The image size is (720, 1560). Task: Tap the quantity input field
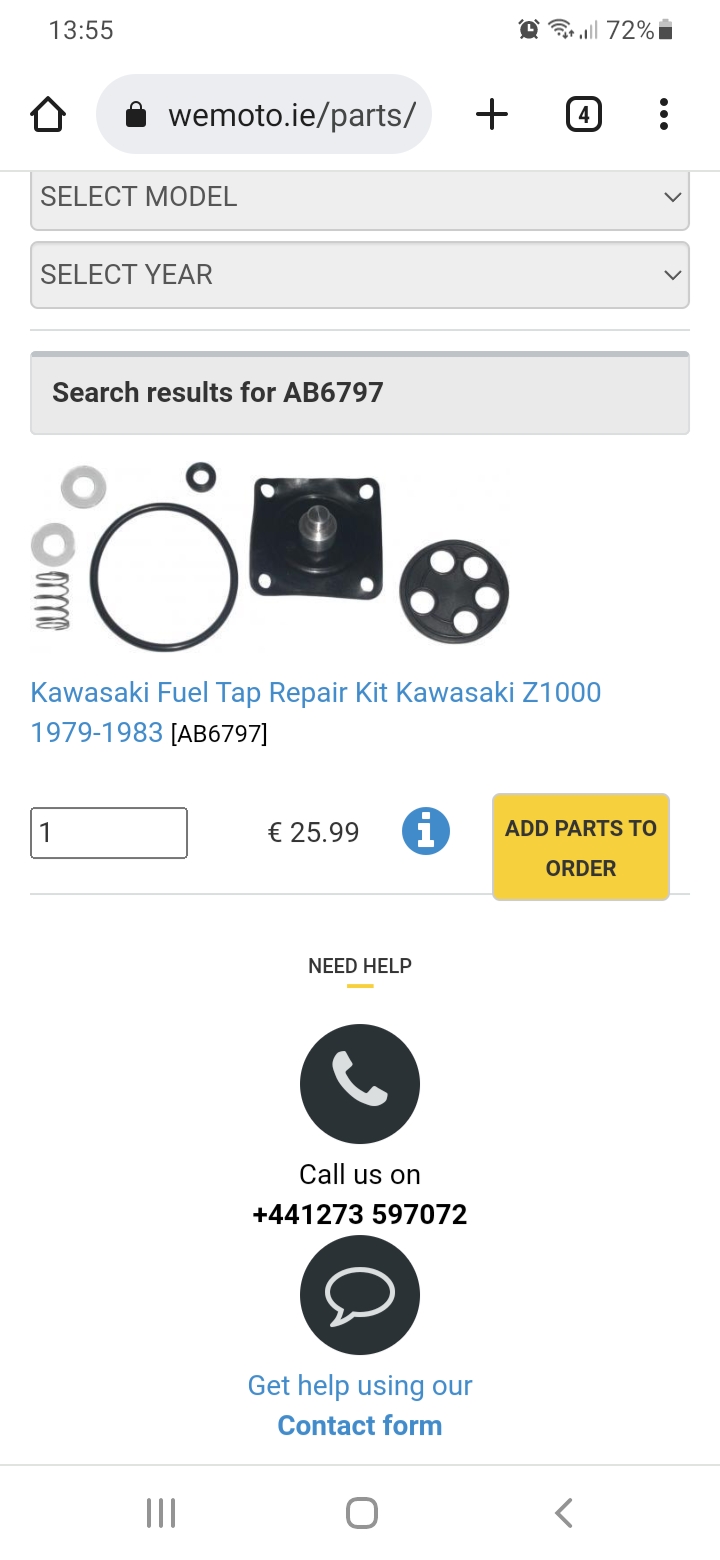pos(109,832)
